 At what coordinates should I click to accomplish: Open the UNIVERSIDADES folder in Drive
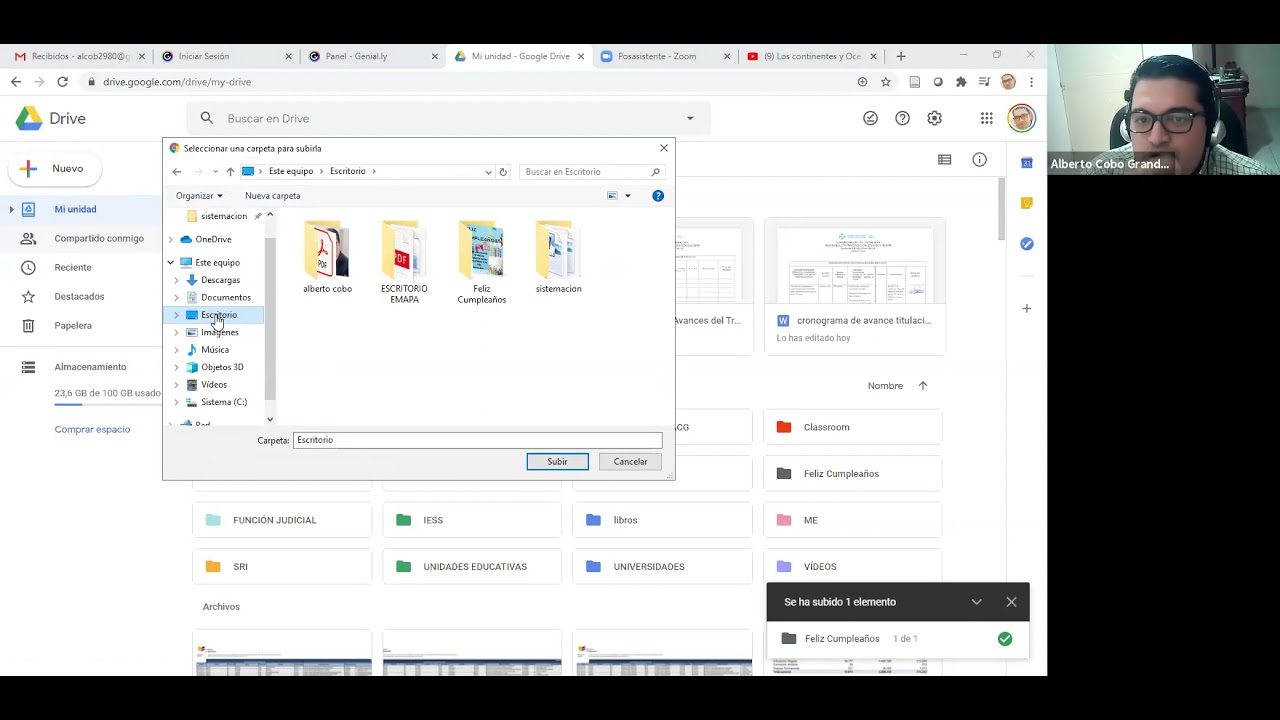click(x=662, y=567)
